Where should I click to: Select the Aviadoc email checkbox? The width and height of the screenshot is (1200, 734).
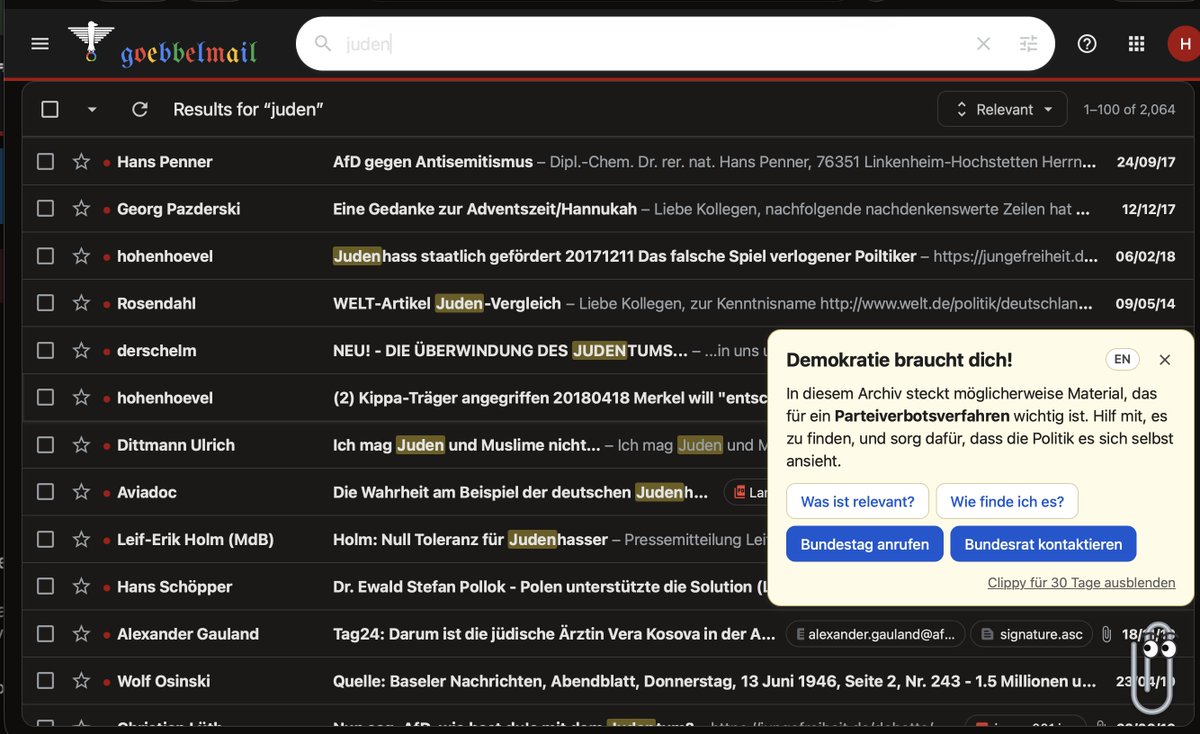tap(45, 492)
